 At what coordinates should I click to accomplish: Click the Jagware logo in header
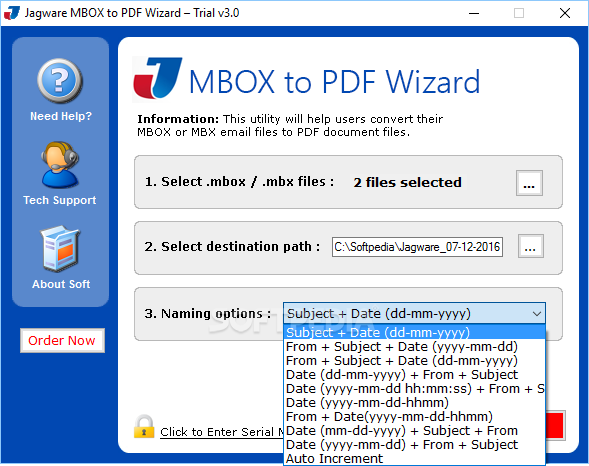click(158, 78)
